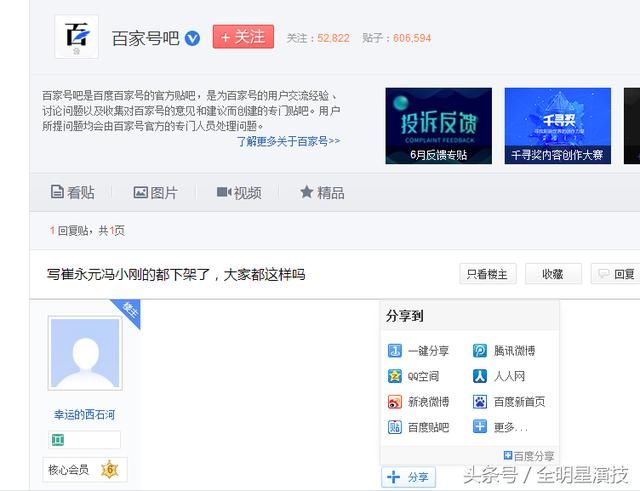Click the 核心会员 level 6 badge
Viewport: 640px width, 491px height.
click(84, 469)
